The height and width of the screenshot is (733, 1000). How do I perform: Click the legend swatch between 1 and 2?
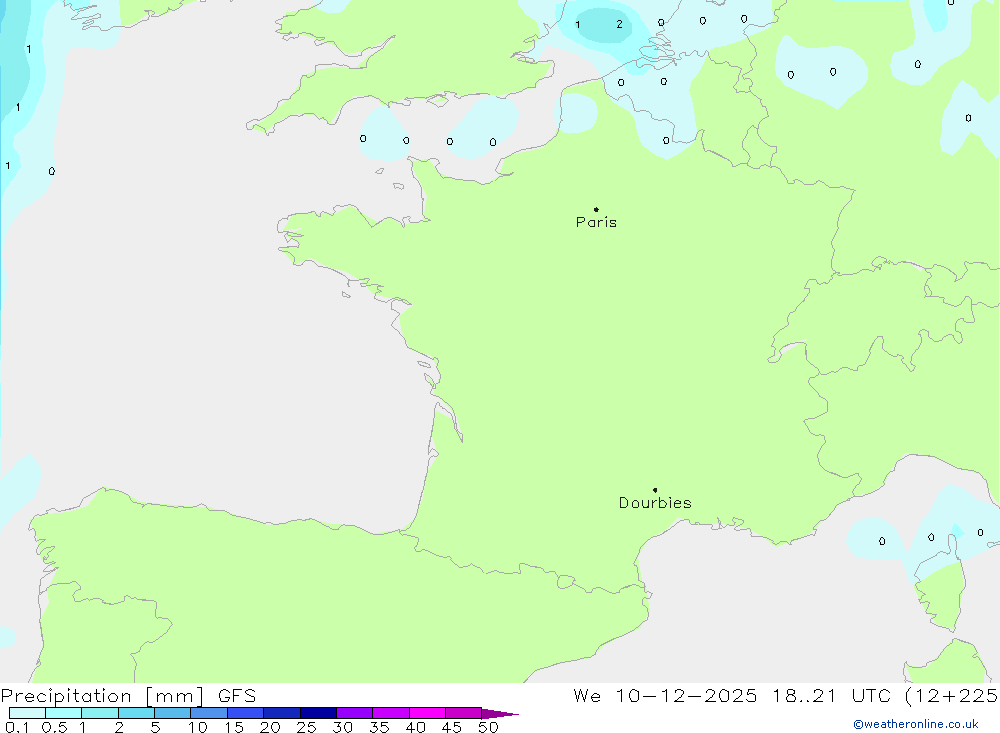coord(100,713)
